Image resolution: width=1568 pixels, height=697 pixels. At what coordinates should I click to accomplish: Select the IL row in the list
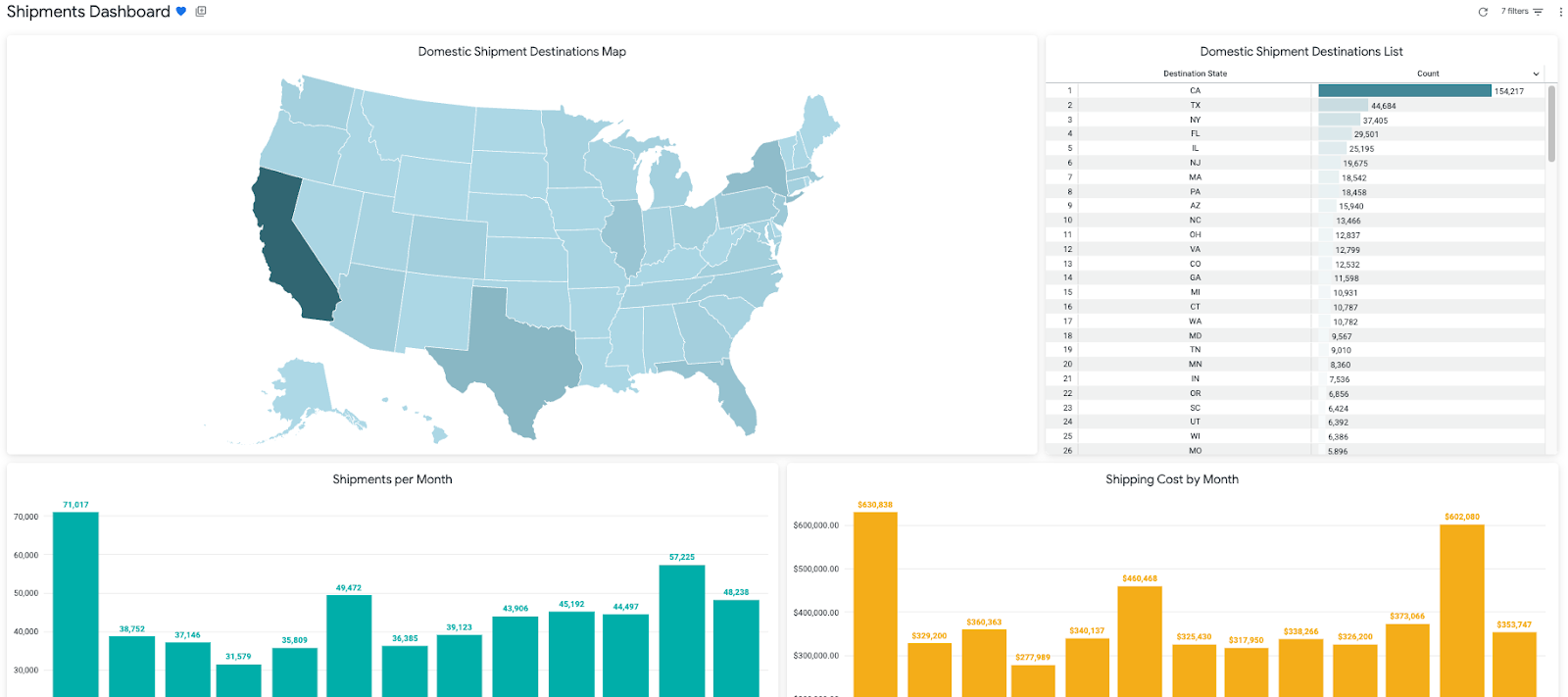point(1296,148)
